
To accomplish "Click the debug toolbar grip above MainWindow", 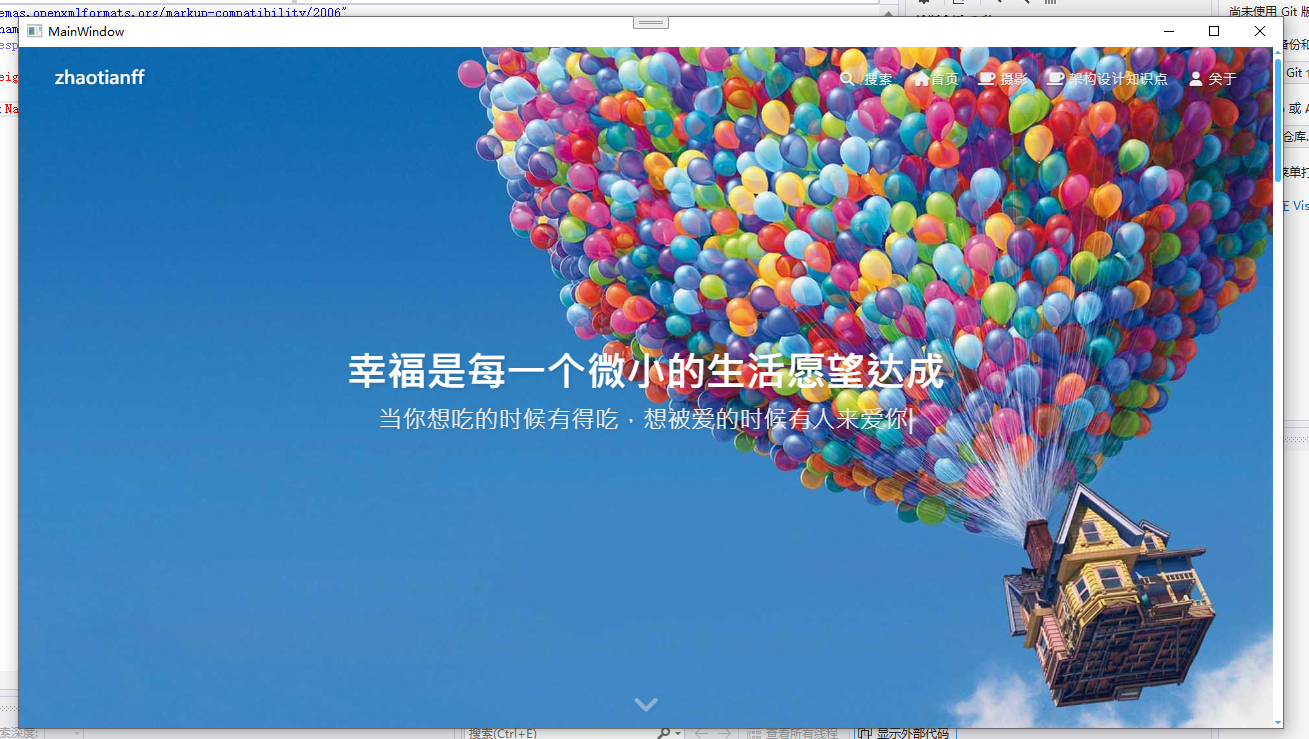I will click(651, 22).
